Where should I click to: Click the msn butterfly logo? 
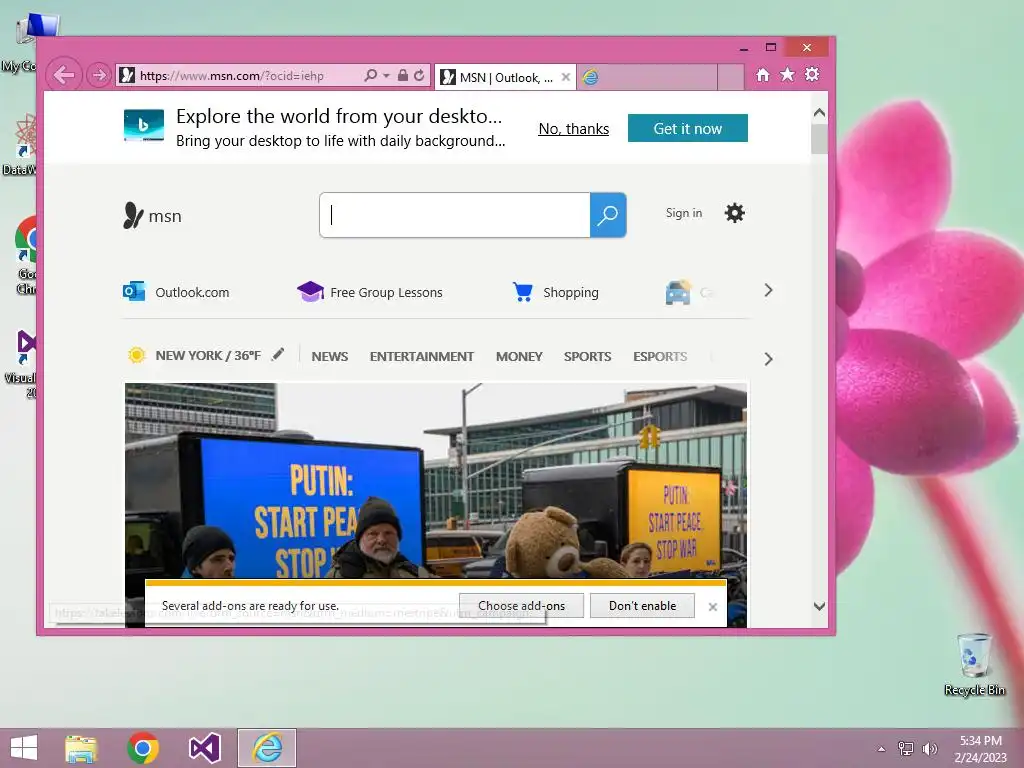pyautogui.click(x=152, y=216)
